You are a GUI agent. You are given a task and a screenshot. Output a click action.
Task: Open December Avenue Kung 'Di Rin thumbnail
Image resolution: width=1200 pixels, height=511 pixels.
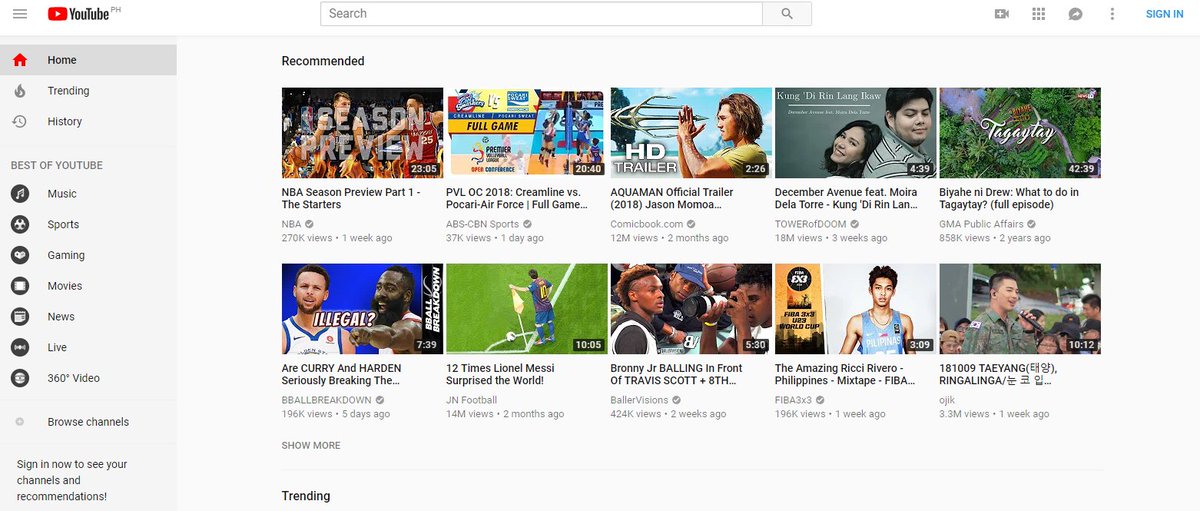856,133
